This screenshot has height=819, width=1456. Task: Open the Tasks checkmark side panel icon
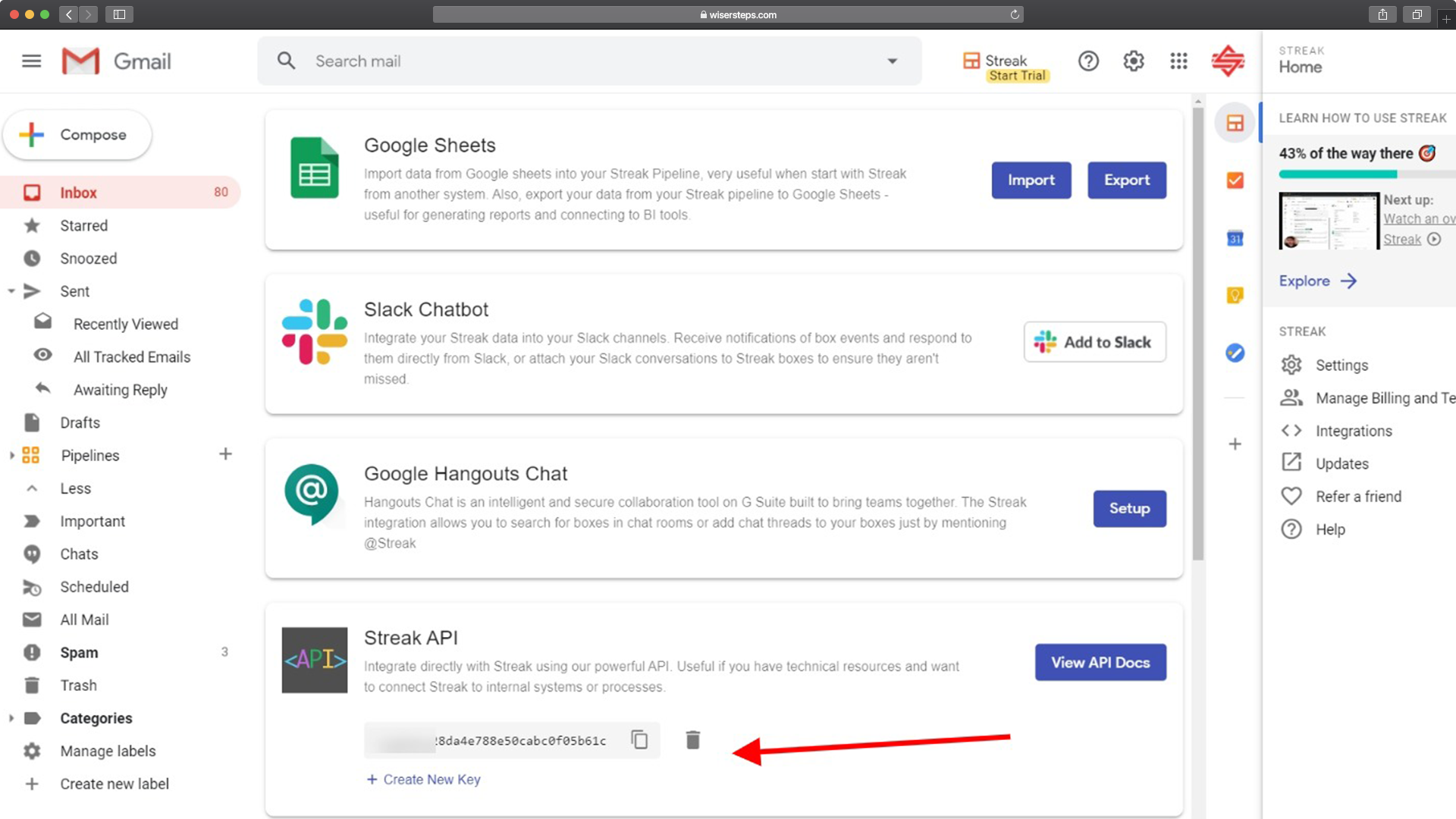[x=1235, y=180]
